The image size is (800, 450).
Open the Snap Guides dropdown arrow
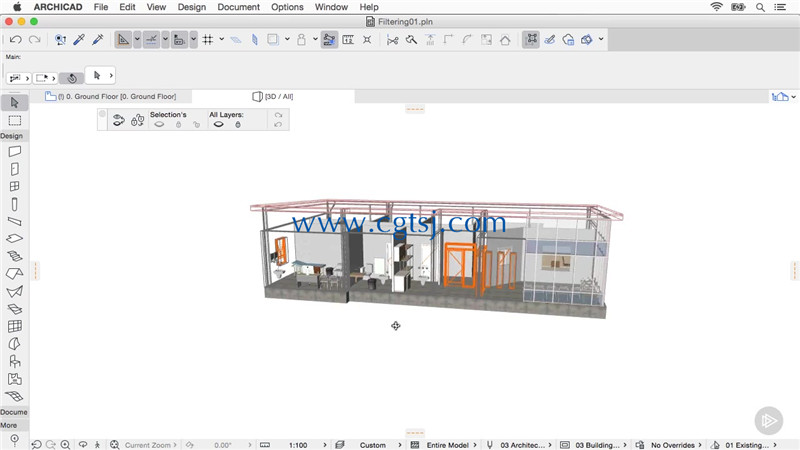click(x=165, y=40)
